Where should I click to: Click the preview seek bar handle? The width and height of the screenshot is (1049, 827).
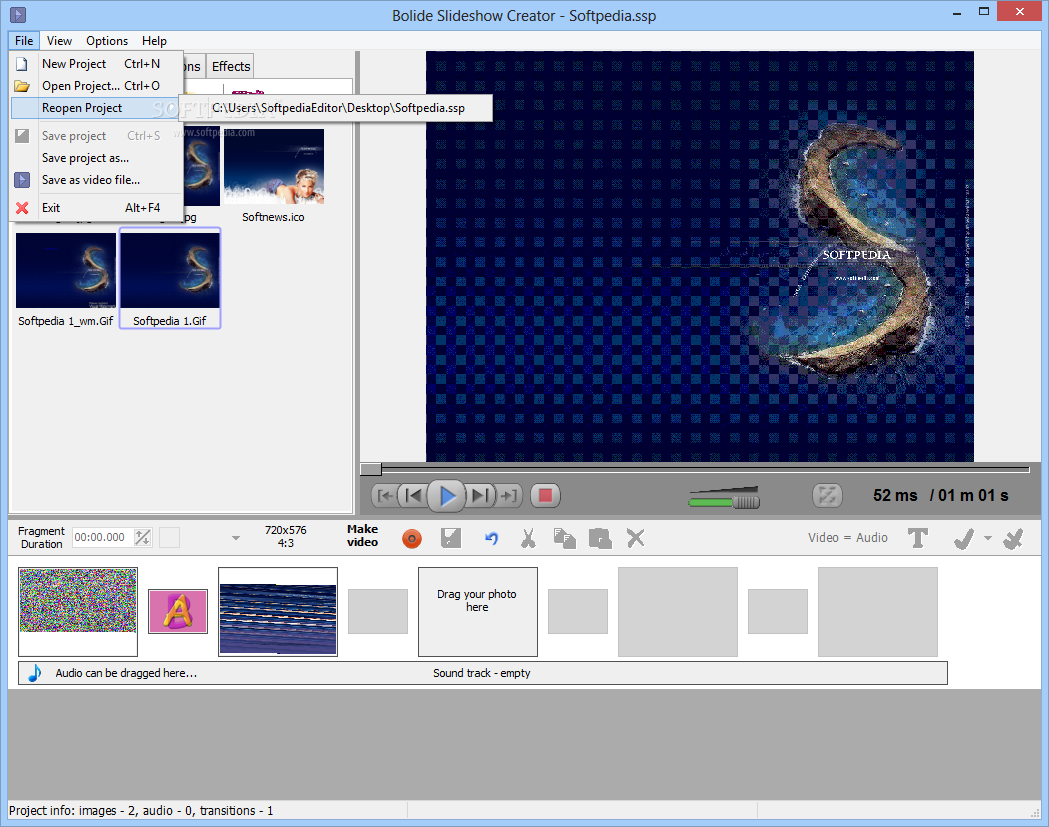tap(371, 468)
